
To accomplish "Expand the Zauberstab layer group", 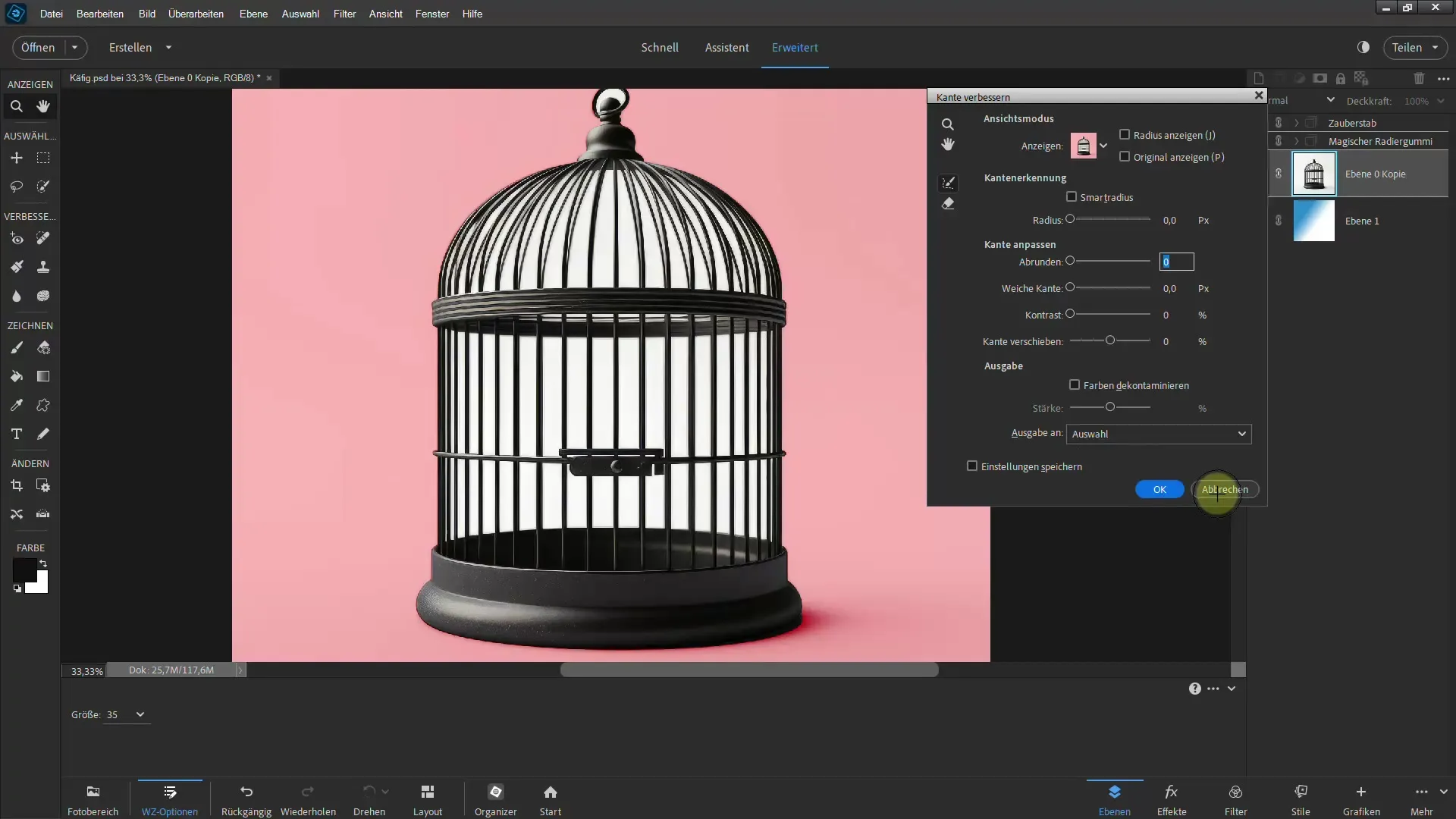I will click(x=1297, y=123).
